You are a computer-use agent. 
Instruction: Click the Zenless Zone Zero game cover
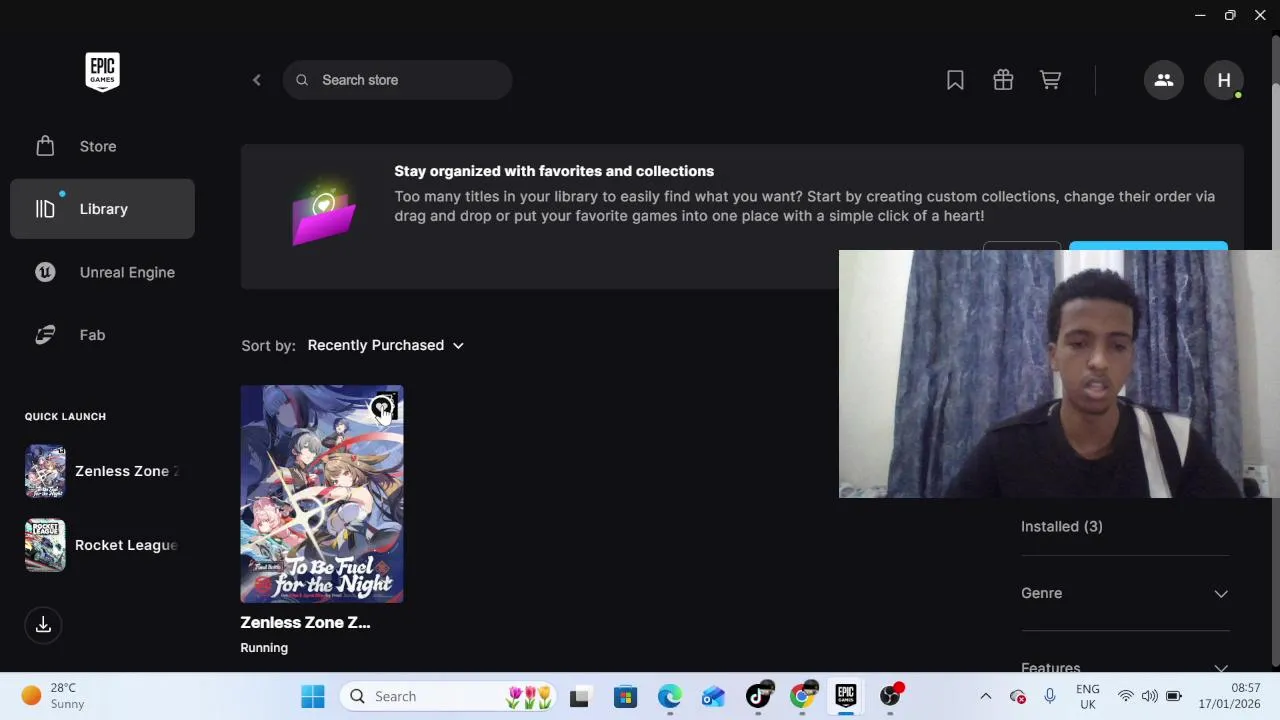(322, 494)
